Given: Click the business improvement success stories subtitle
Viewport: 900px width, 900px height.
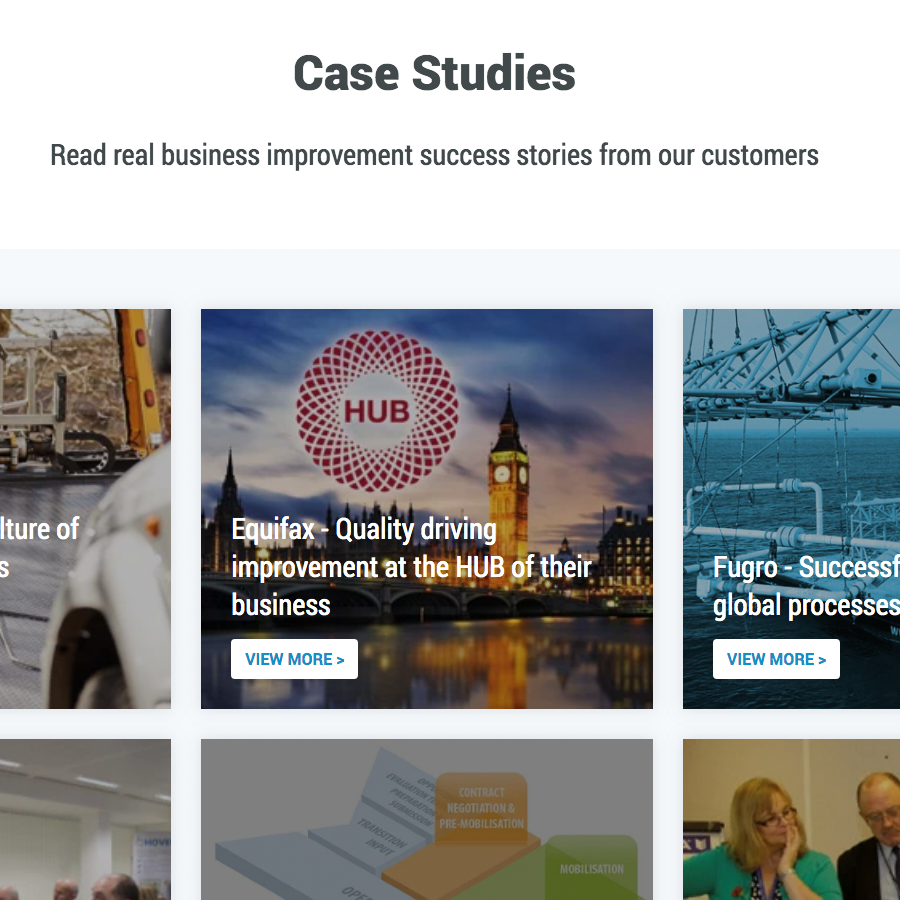Looking at the screenshot, I should 435,155.
